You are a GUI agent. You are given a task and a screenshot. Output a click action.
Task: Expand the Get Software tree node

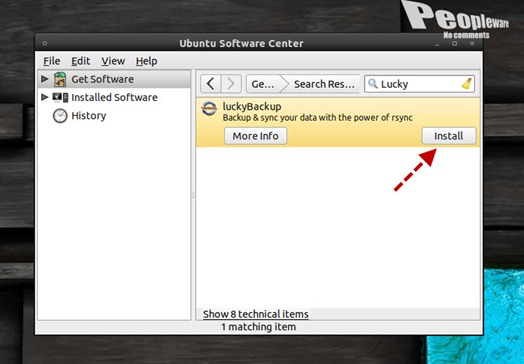click(45, 79)
